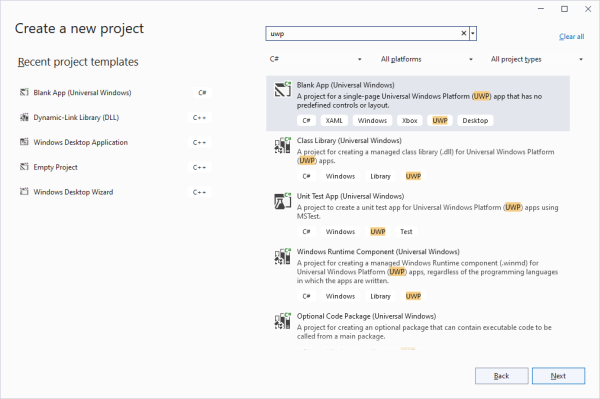
Task: Click the Dynamic-Link Library (DLL) icon
Action: [x=24, y=117]
